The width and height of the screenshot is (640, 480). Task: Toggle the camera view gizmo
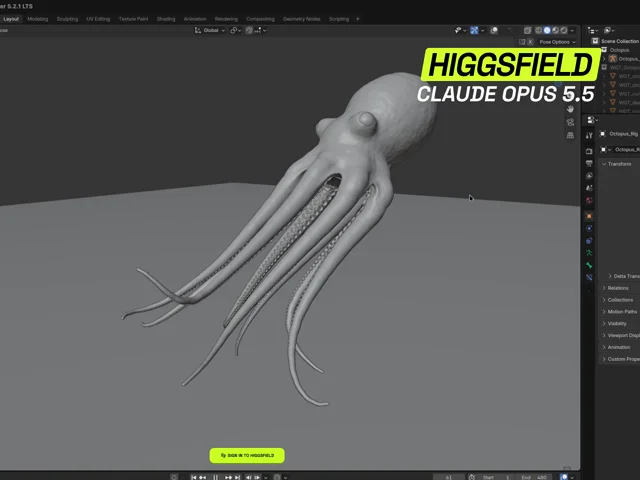click(x=570, y=122)
